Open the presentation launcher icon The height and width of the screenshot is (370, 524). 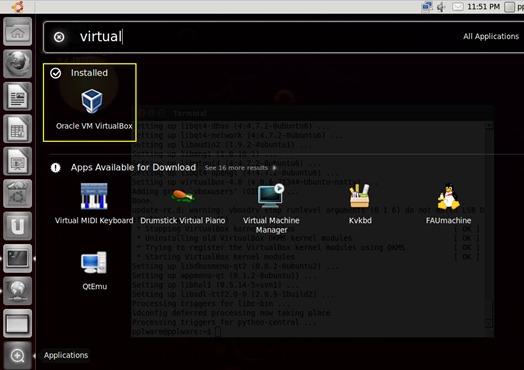click(x=17, y=161)
